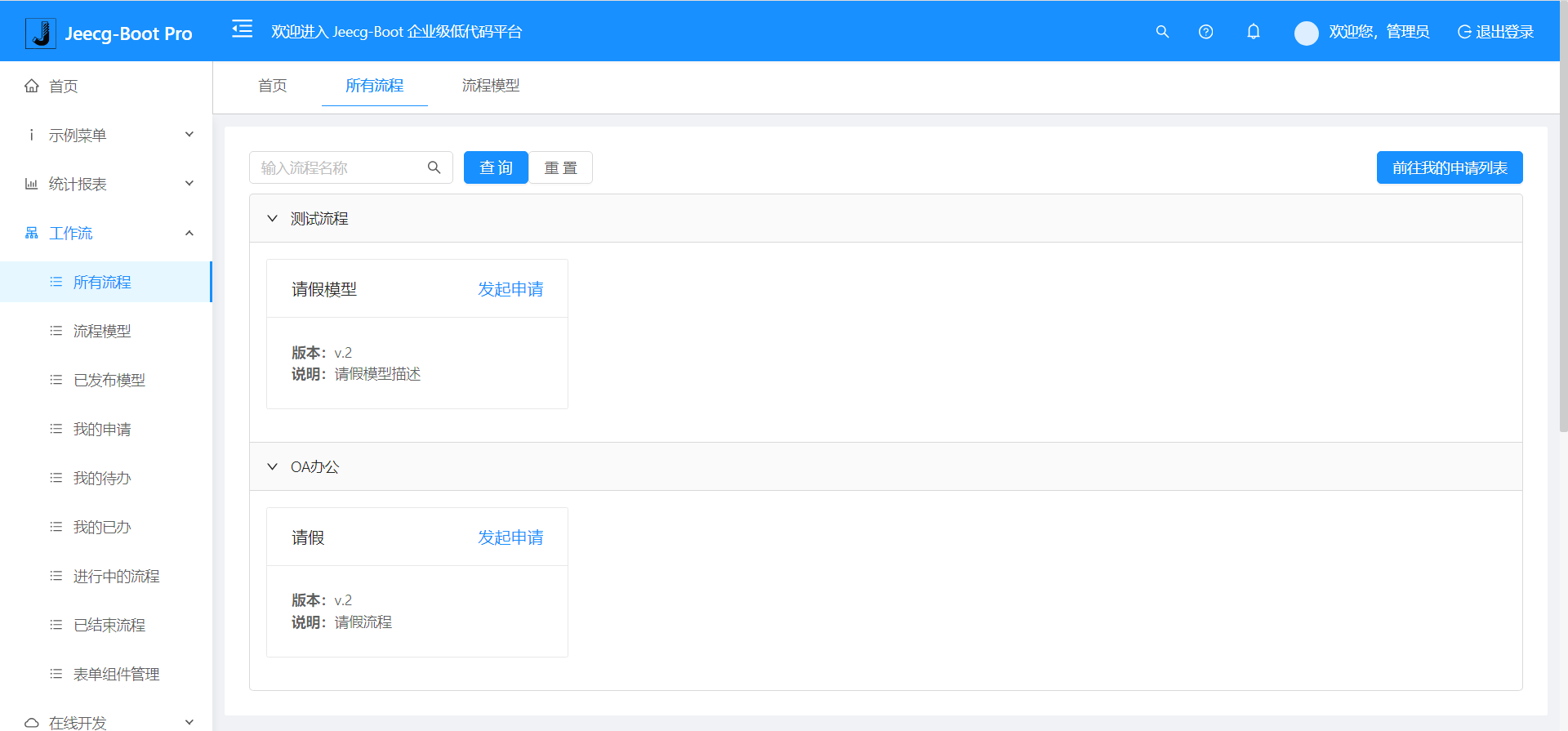Open notifications bell icon

coord(1254,32)
